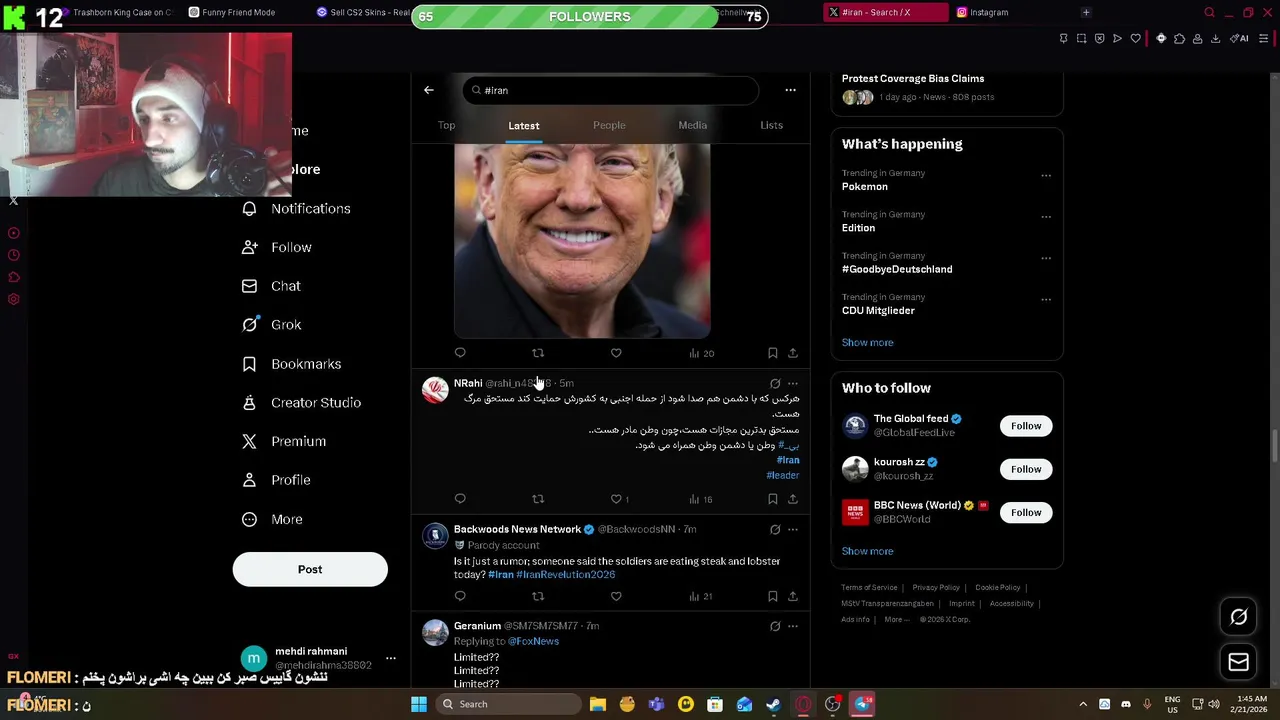Open the Follow page in sidebar
Screen dimensions: 1280x720
[x=277, y=247]
